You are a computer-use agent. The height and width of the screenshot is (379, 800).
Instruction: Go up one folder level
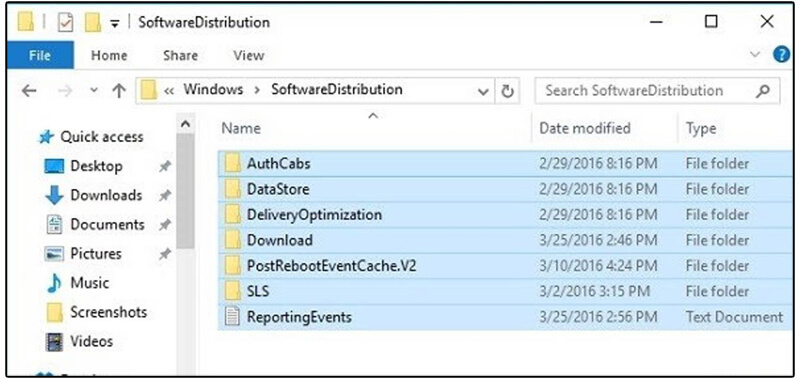point(119,91)
